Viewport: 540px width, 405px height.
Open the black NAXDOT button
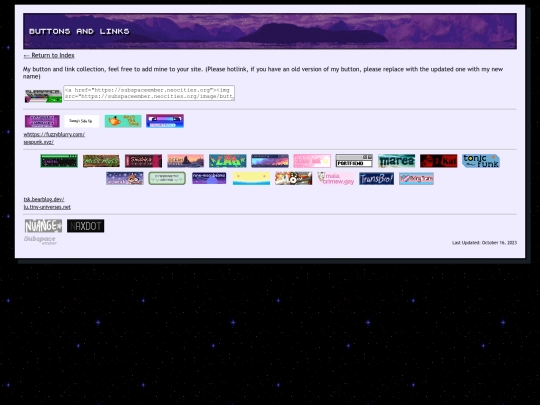tap(85, 226)
